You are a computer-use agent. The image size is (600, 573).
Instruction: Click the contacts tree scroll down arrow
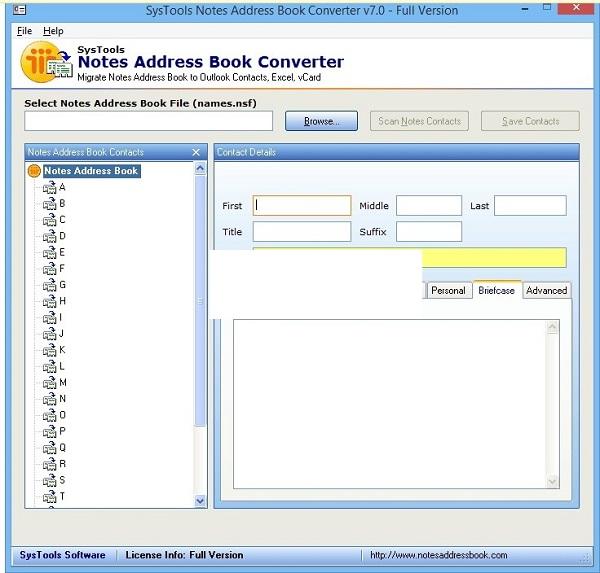coord(200,500)
